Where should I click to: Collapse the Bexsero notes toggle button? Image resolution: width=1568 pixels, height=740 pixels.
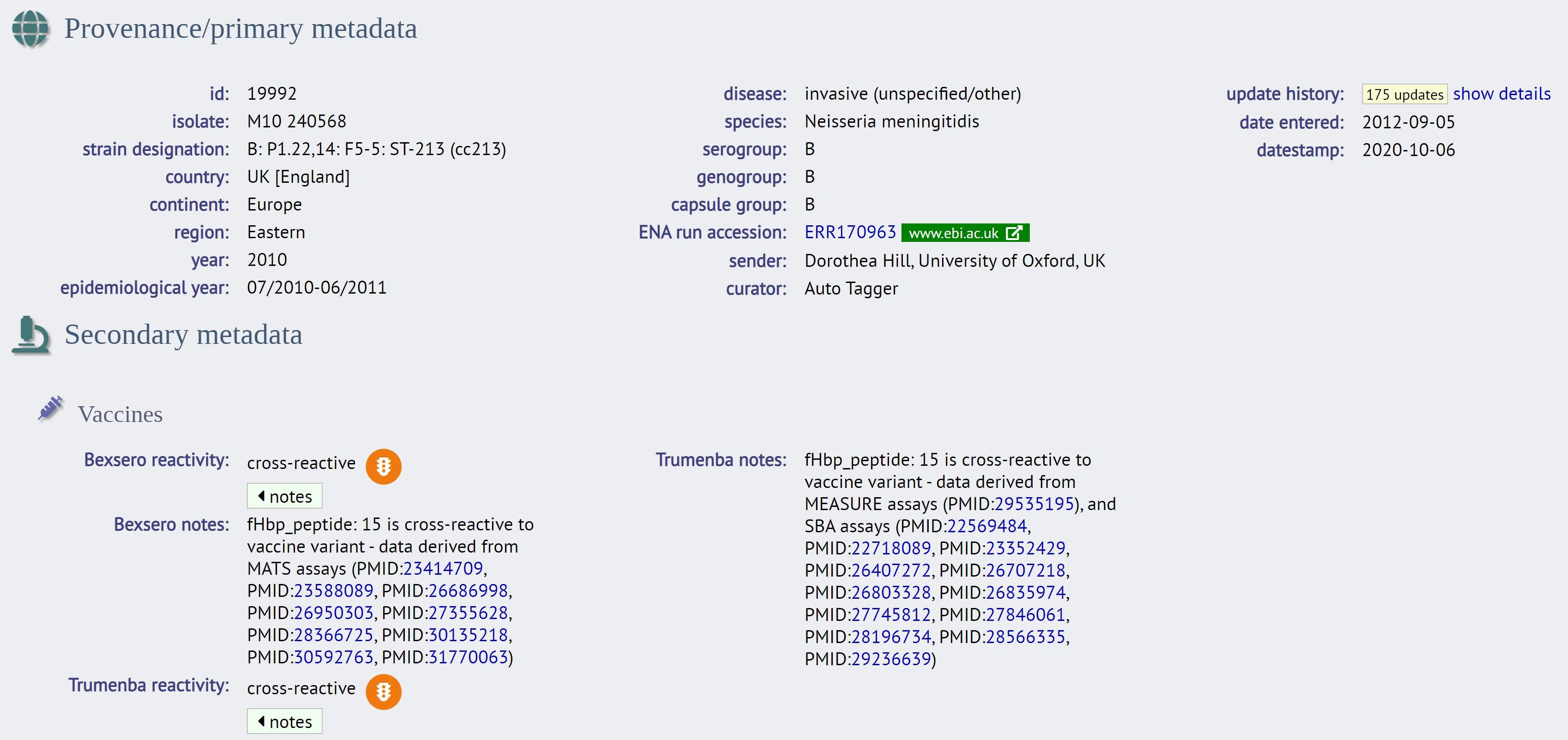tap(284, 496)
